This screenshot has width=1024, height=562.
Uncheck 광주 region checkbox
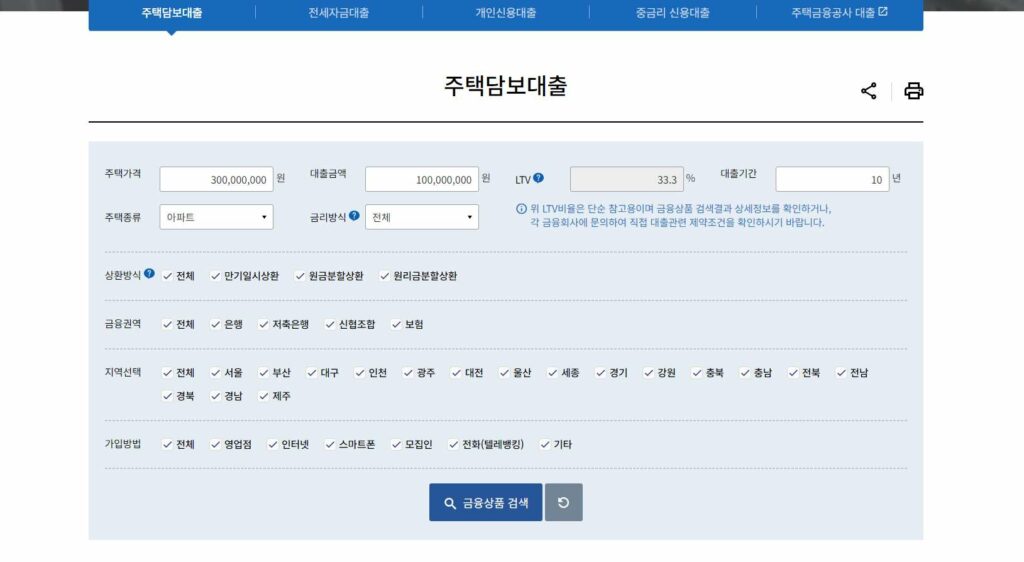408,373
